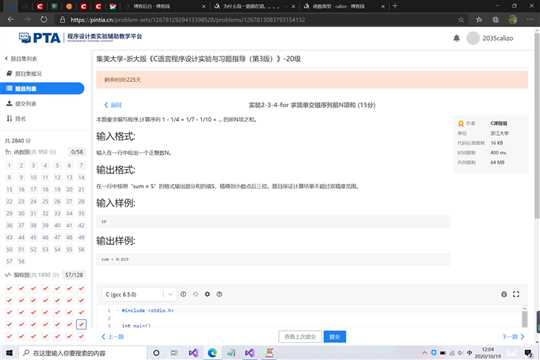Open the Edge profile avatar in toolbar

click(512, 20)
